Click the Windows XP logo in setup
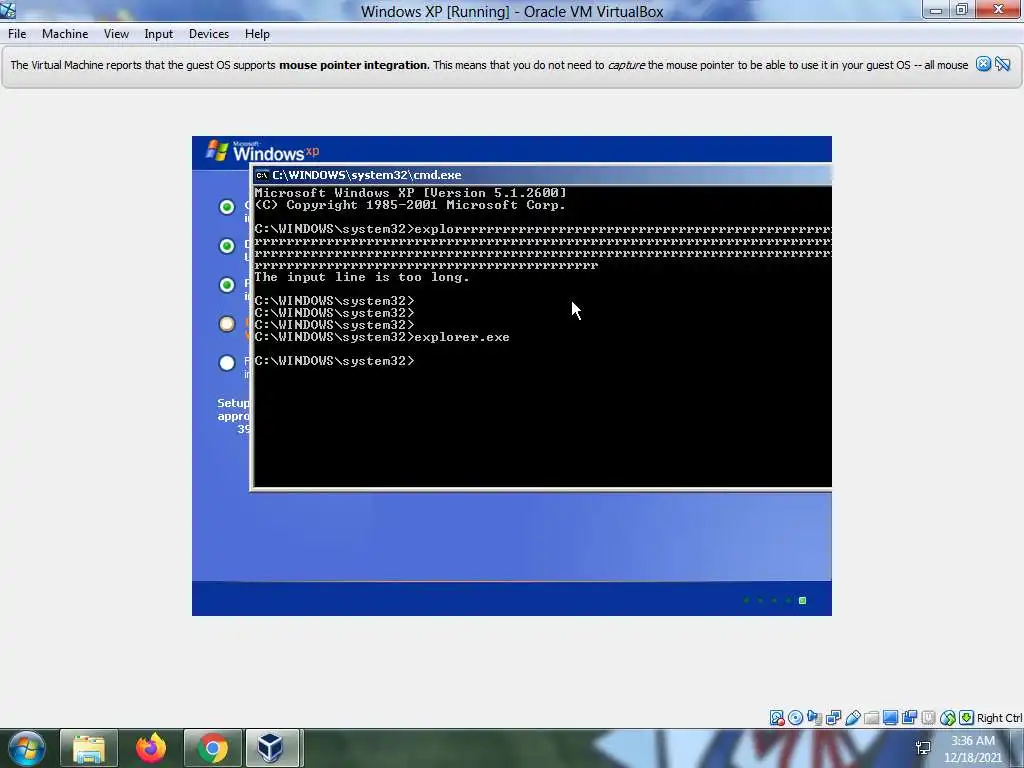This screenshot has height=768, width=1024. click(x=263, y=151)
